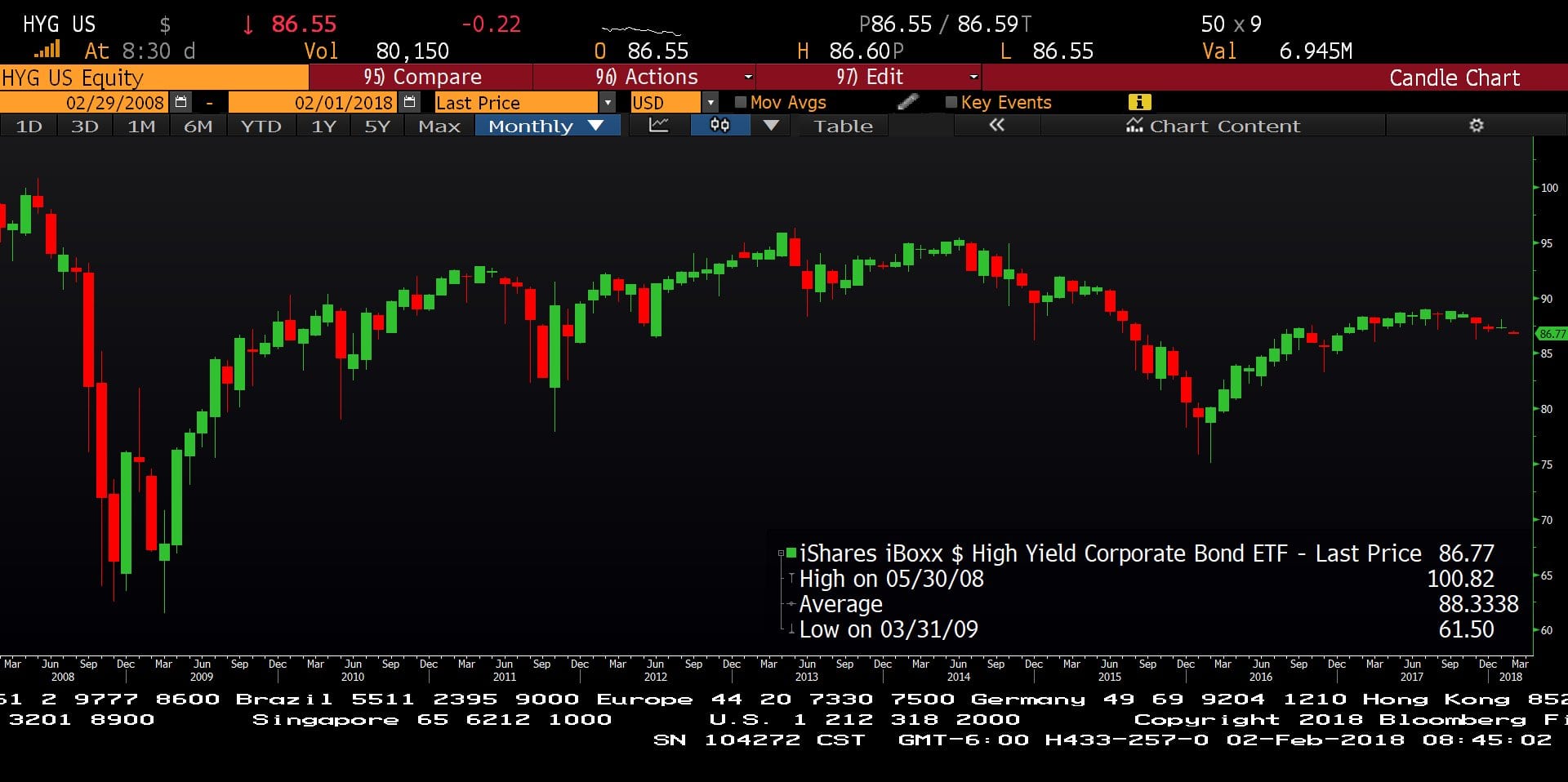Click the green legend square for iShares ETF
The width and height of the screenshot is (1568, 782).
point(791,553)
